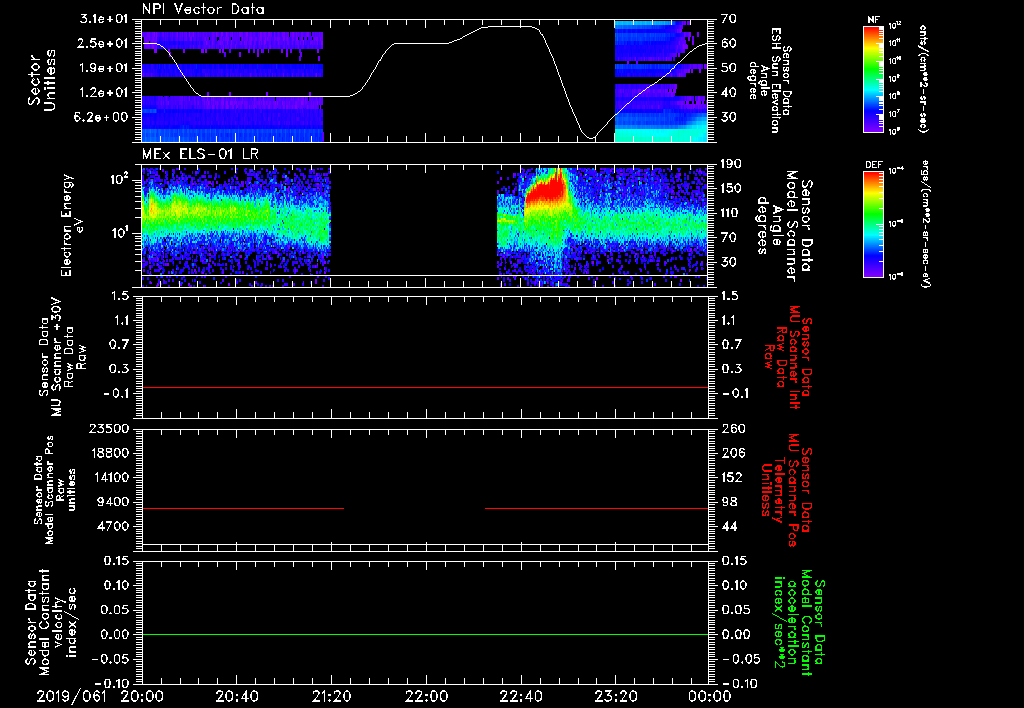Click the '206' telemetry tick label
1024x708 pixels.
[733, 453]
